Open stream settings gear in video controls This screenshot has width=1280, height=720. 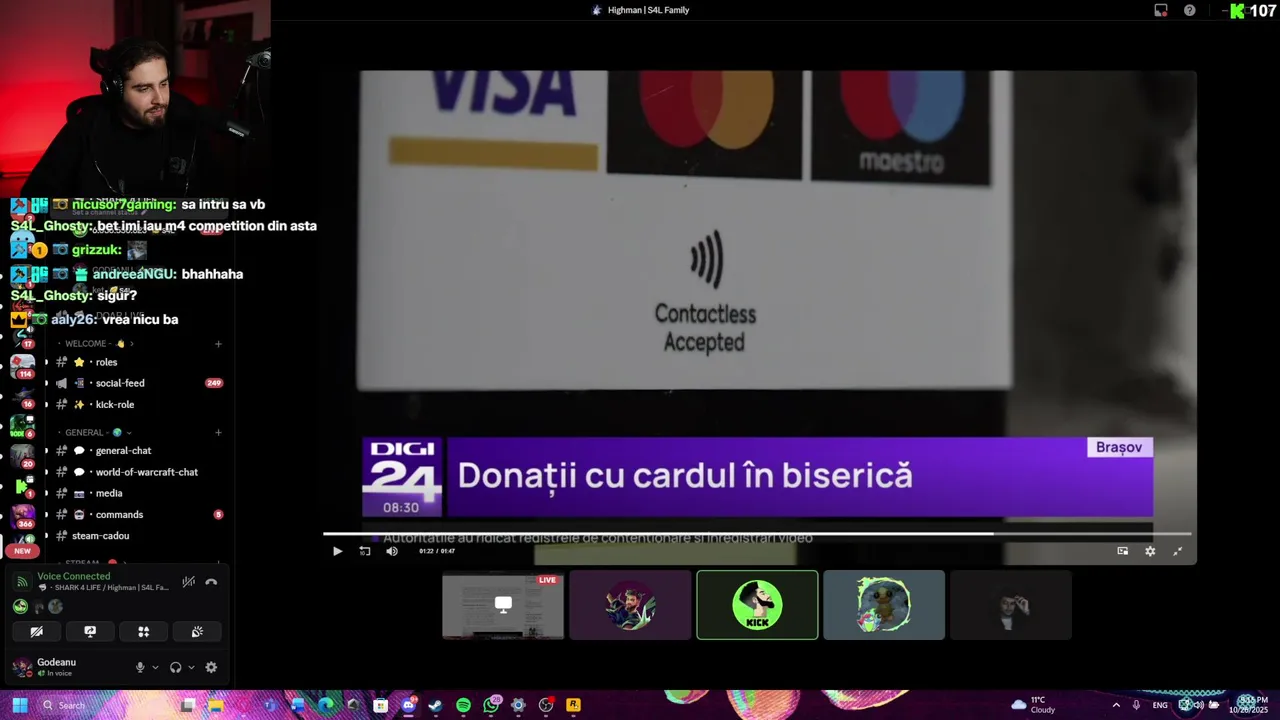pyautogui.click(x=1150, y=551)
